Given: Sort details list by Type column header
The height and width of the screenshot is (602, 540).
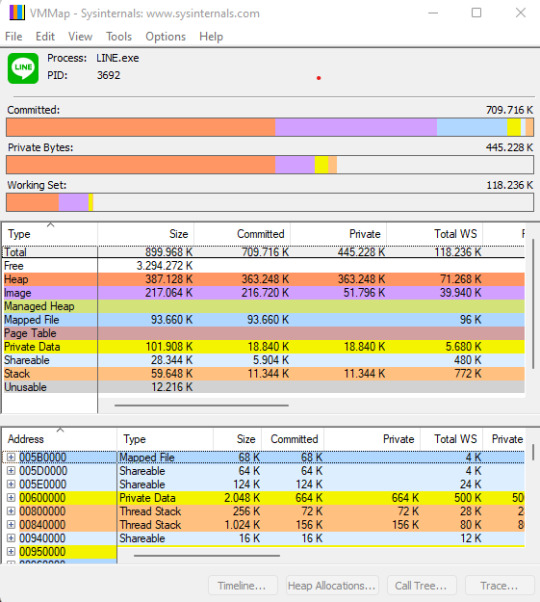Looking at the screenshot, I should [x=165, y=439].
